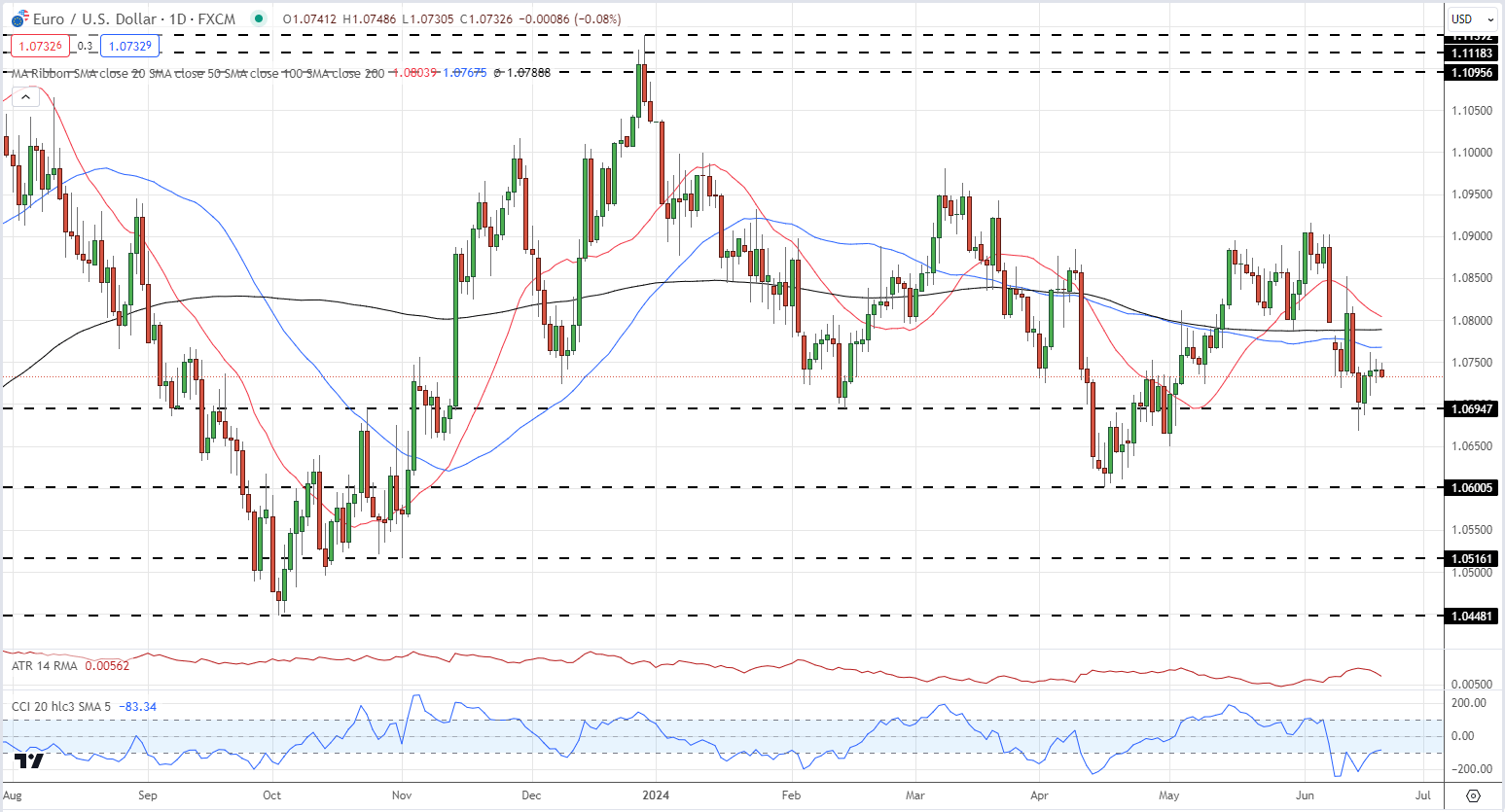
Task: Click the change value -0.00086 (-0.08%)
Action: pyautogui.click(x=572, y=18)
